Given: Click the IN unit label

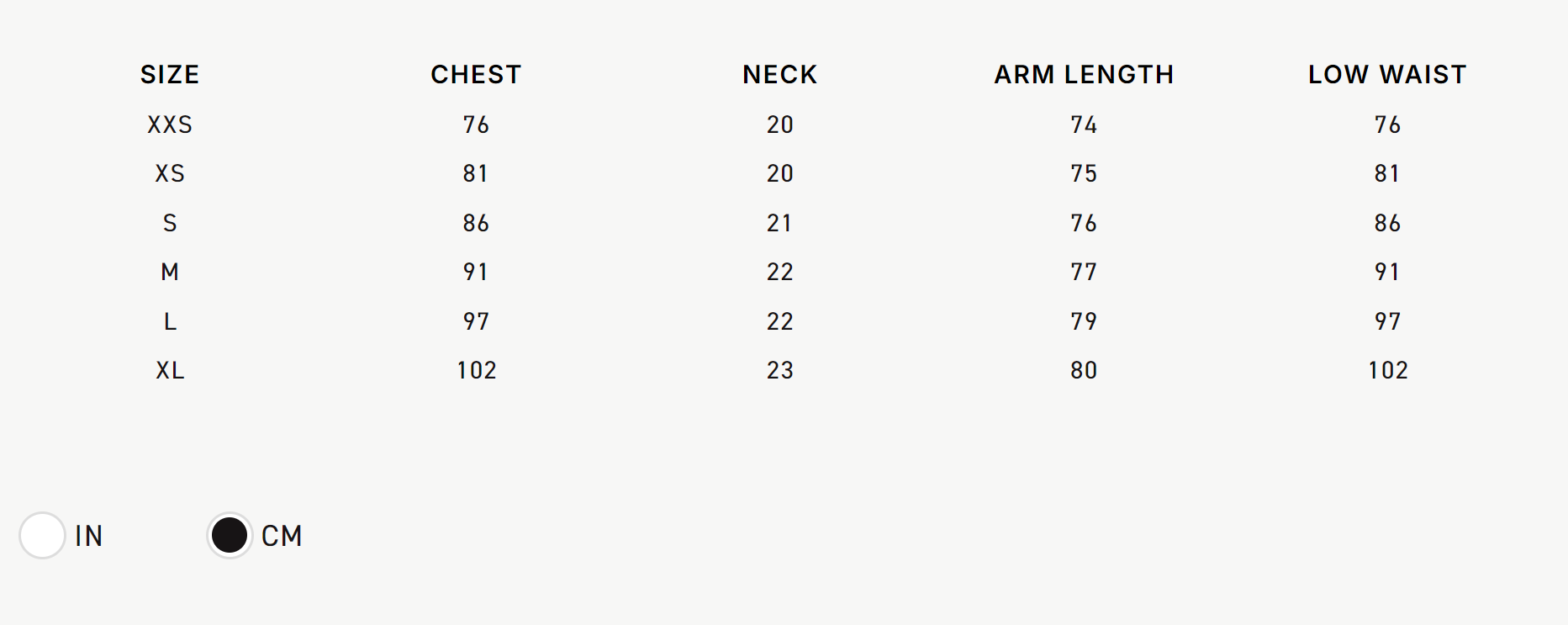Looking at the screenshot, I should pos(88,536).
